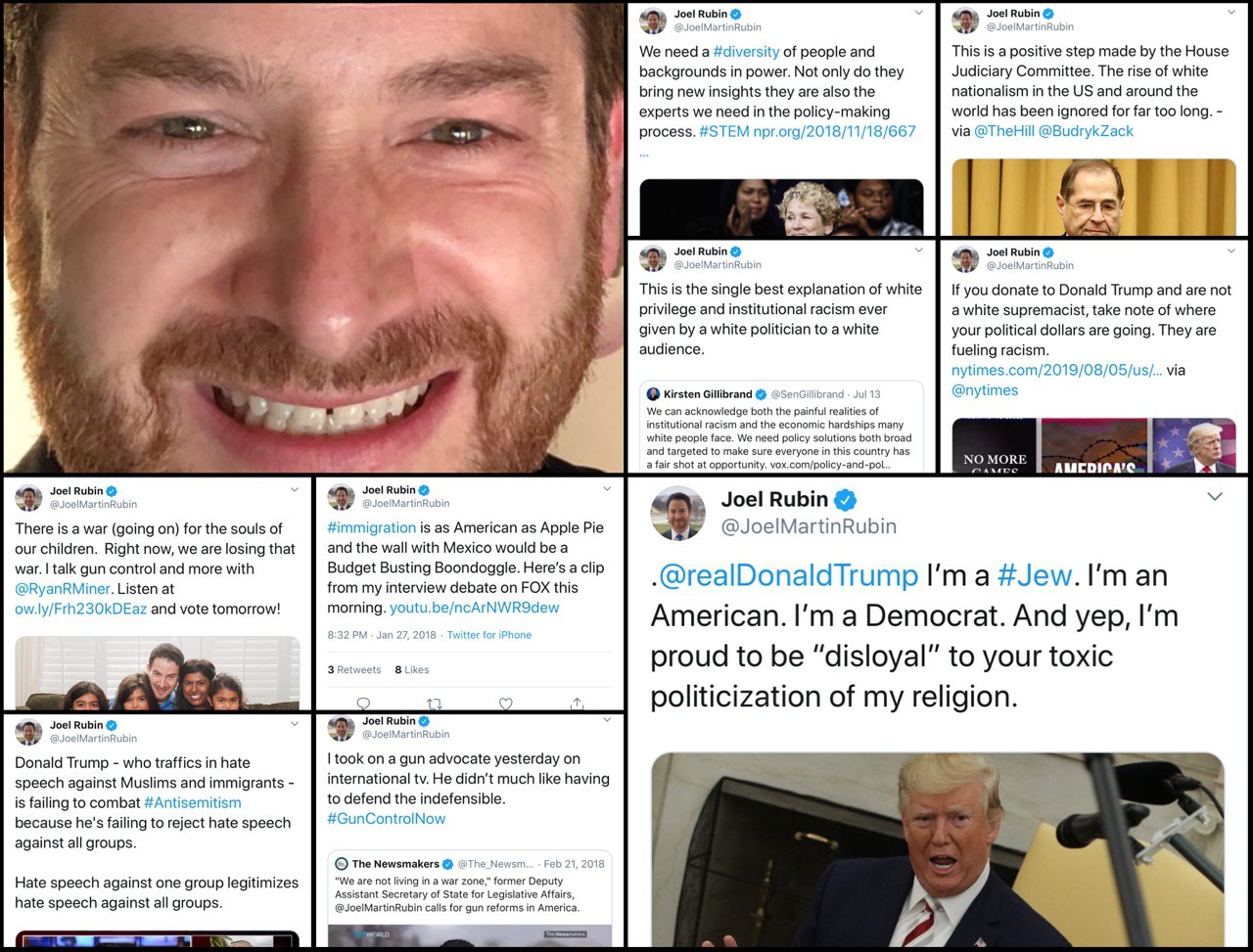Click the #Antisemitism hashtag
Viewport: 1253px width, 952px height.
(192, 802)
